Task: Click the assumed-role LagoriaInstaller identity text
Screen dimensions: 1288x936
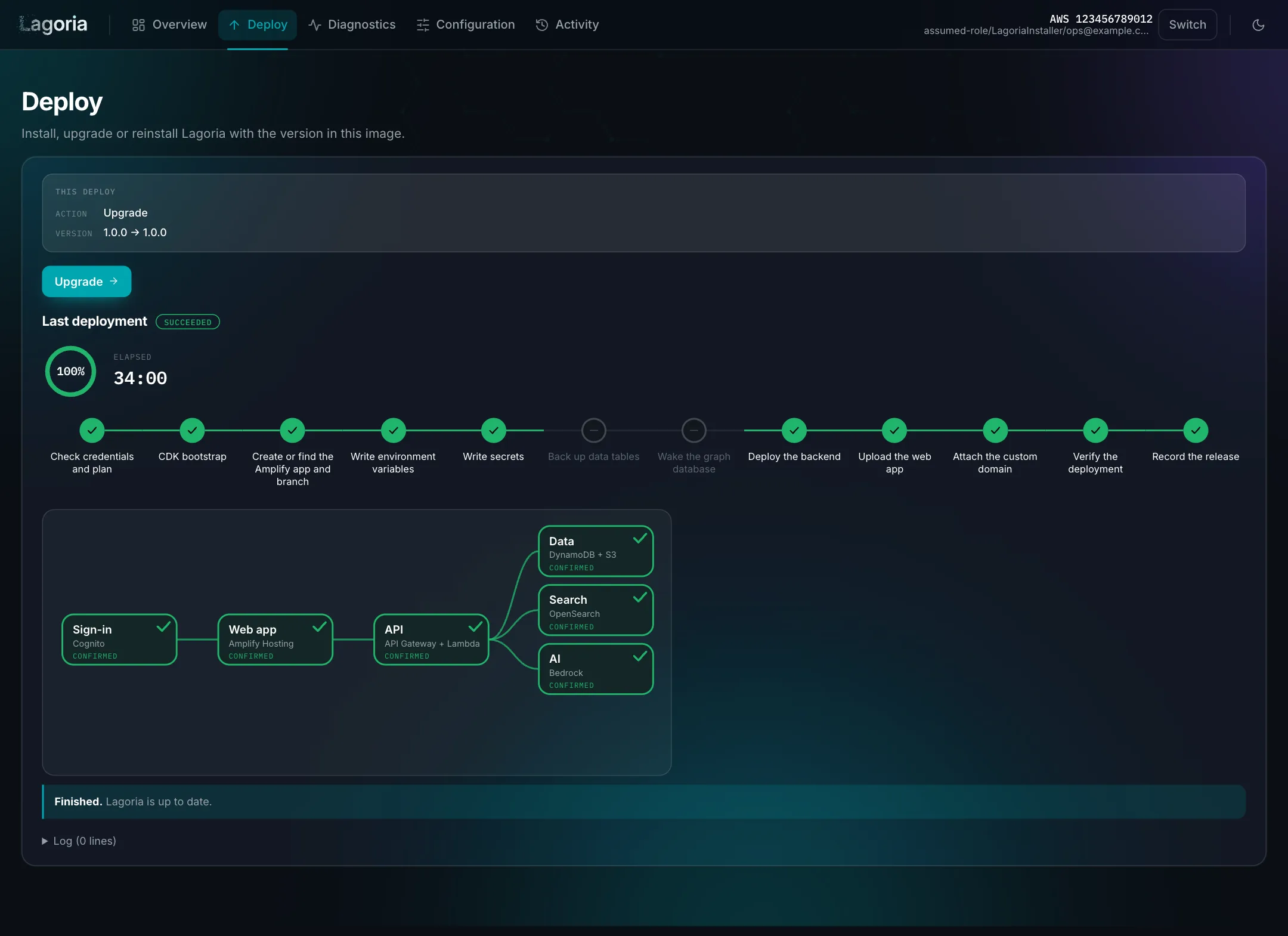Action: [1036, 31]
